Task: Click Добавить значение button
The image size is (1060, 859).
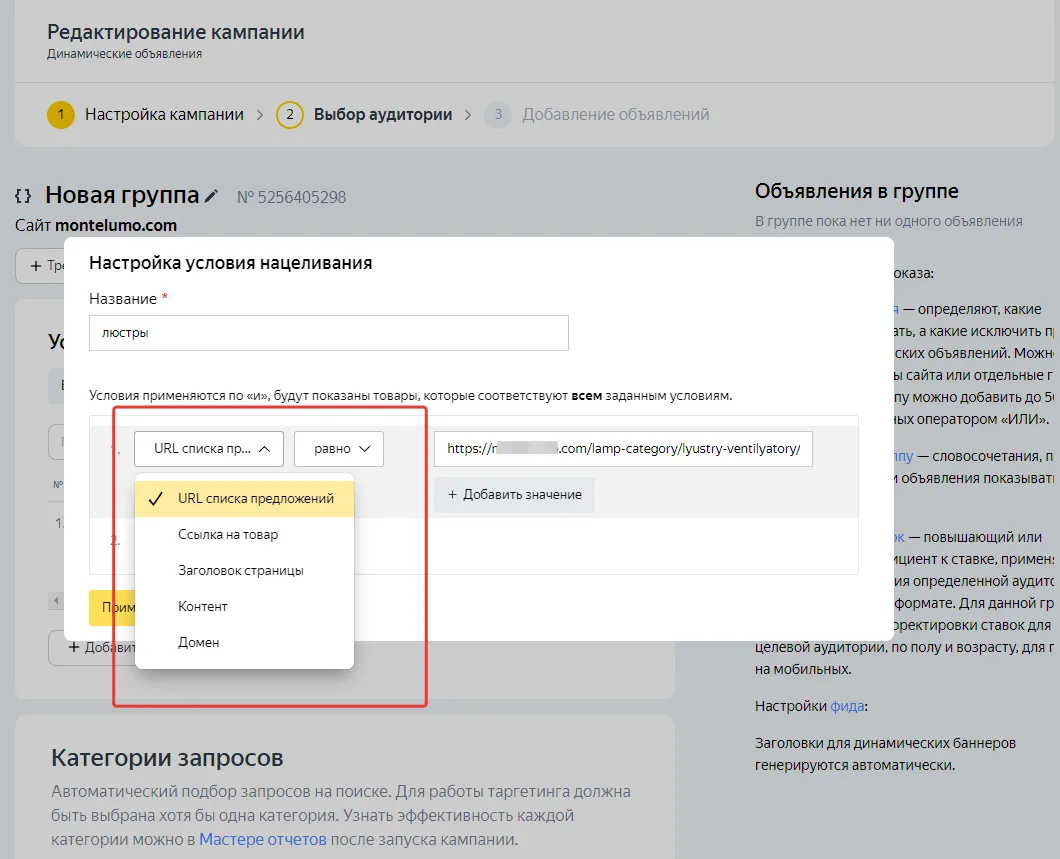Action: pyautogui.click(x=514, y=495)
